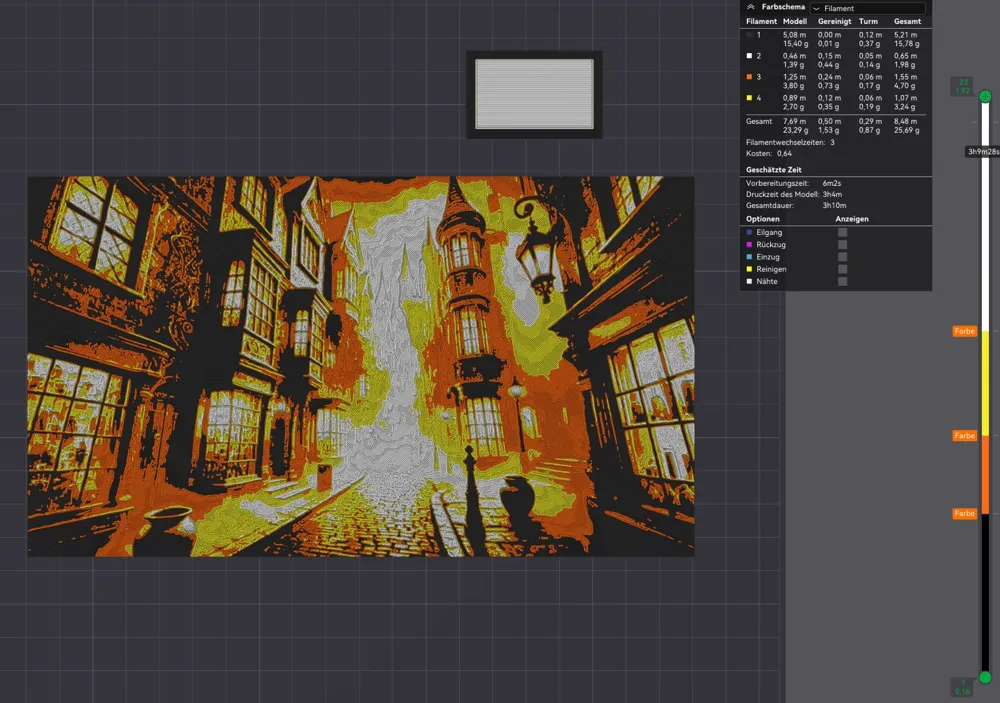This screenshot has height=703, width=1000.
Task: Select the prime tower object on plate
Action: [534, 94]
